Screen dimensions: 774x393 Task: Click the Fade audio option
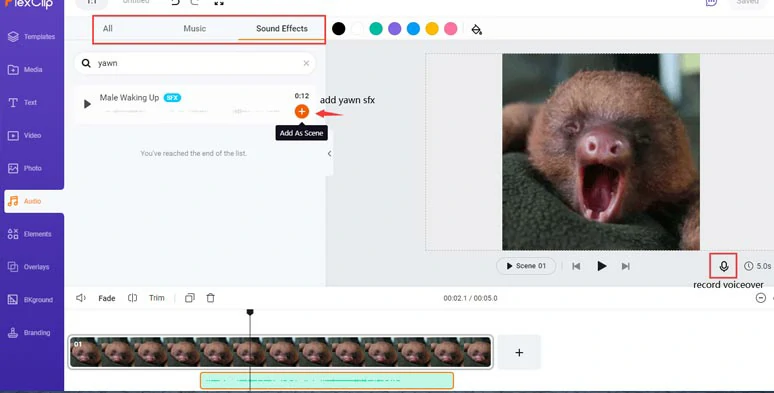[x=107, y=298]
